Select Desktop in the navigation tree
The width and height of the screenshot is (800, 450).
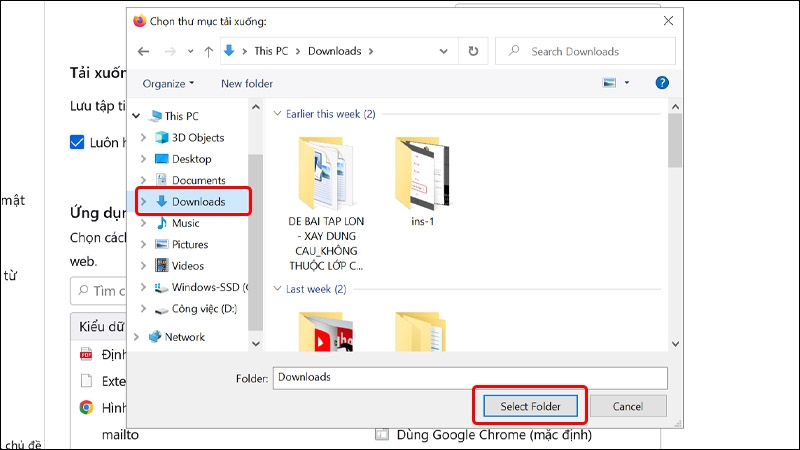191,159
